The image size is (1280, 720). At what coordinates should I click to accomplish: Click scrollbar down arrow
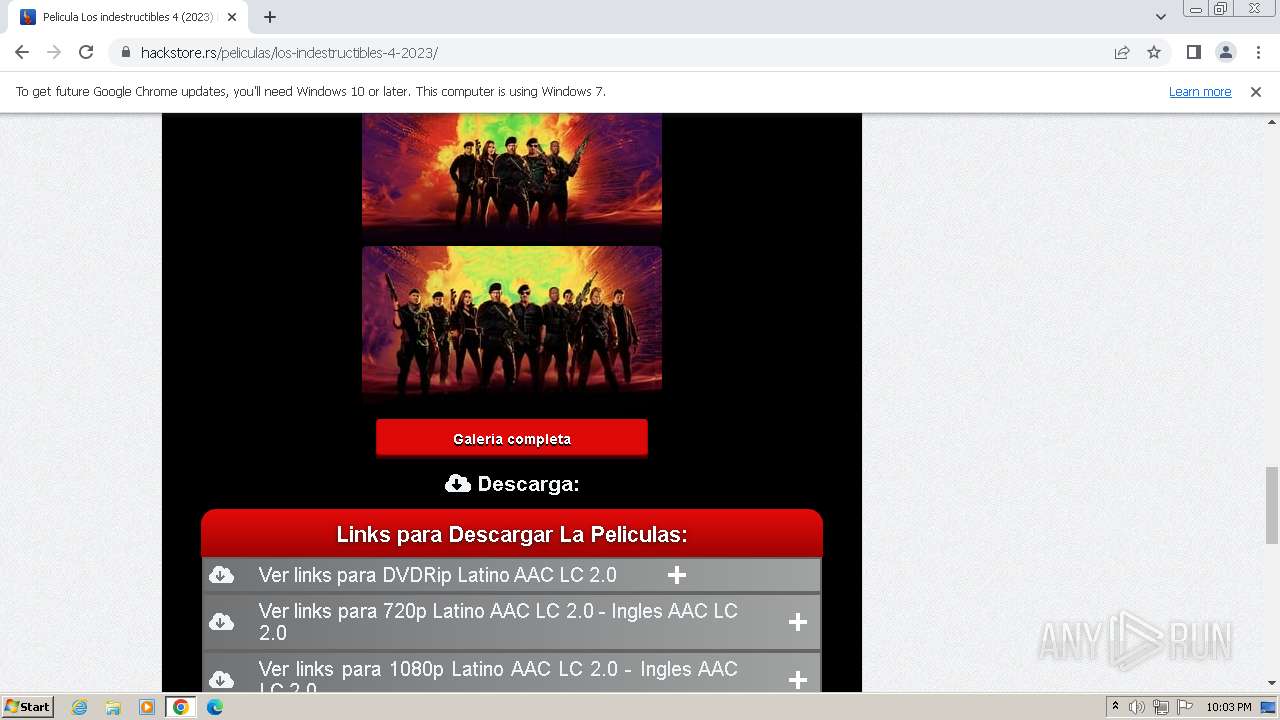1272,683
